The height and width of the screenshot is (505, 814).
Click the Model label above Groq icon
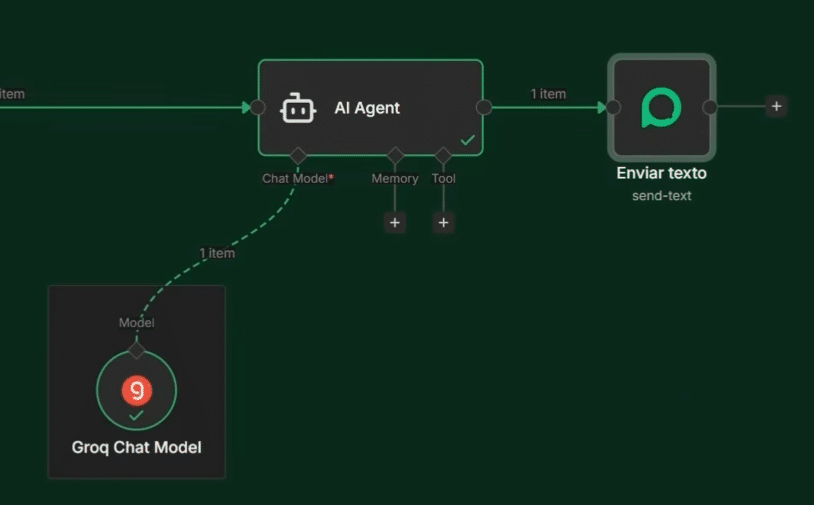[x=137, y=323]
